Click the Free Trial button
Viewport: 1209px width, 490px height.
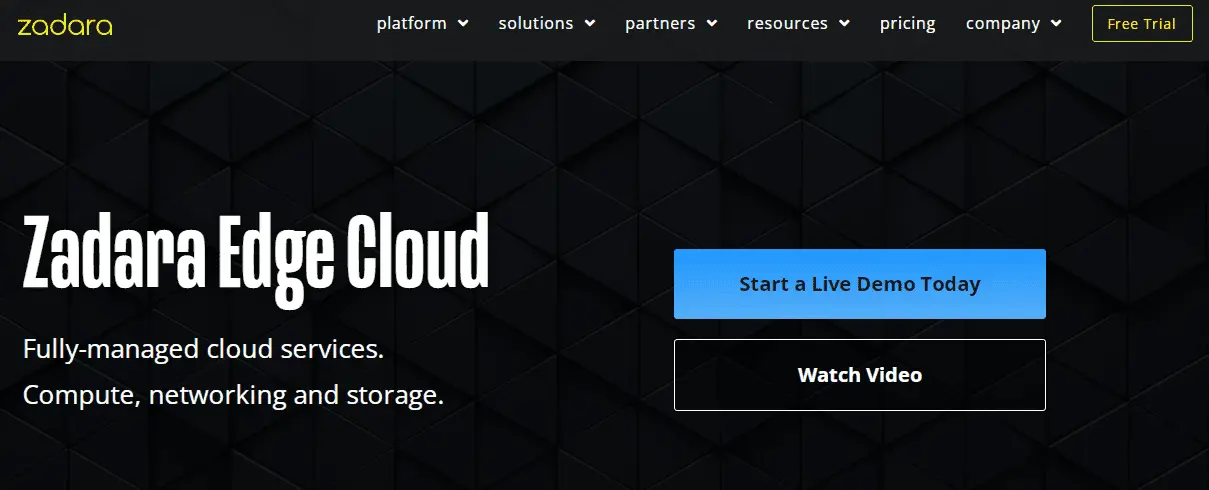coord(1142,24)
